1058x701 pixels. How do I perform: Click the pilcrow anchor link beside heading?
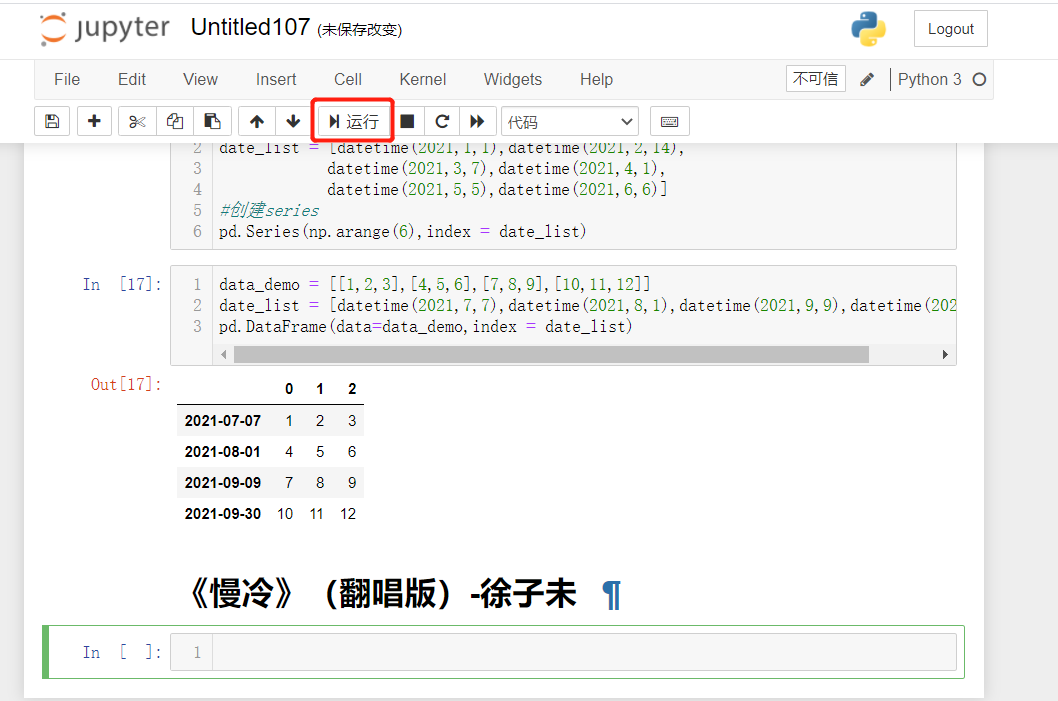coord(611,595)
